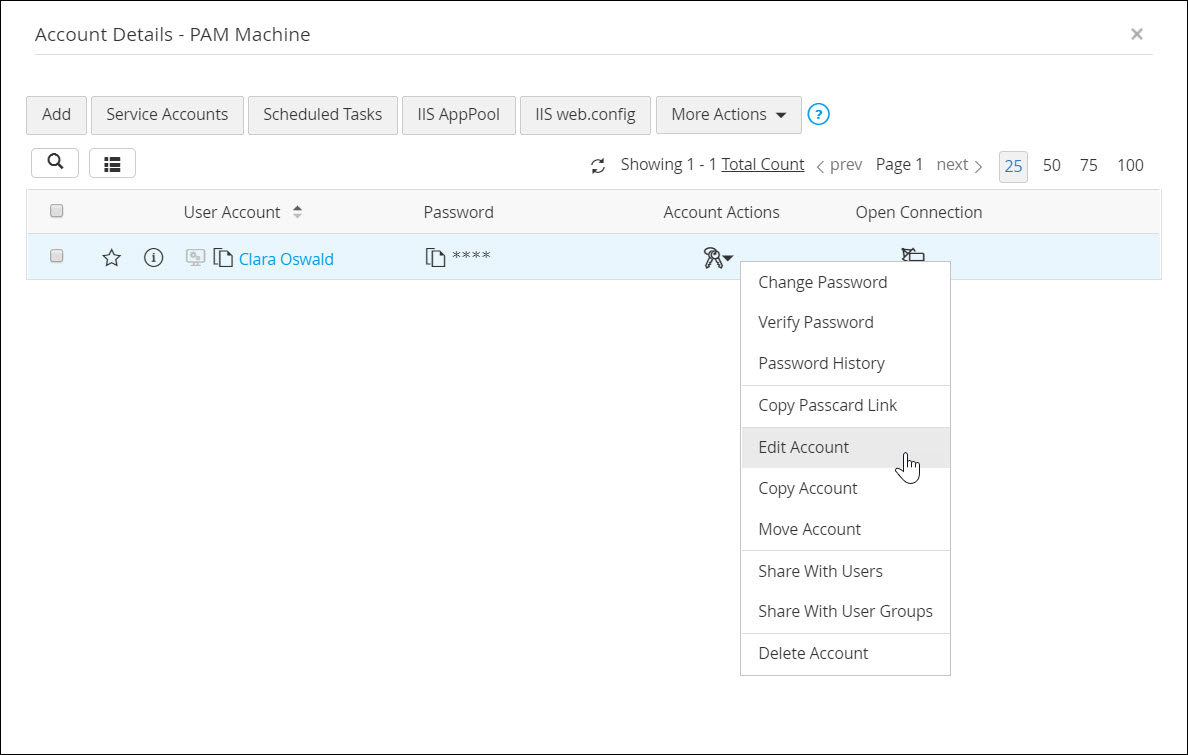This screenshot has width=1188, height=755.
Task: Set page size to 25
Action: (x=1013, y=166)
